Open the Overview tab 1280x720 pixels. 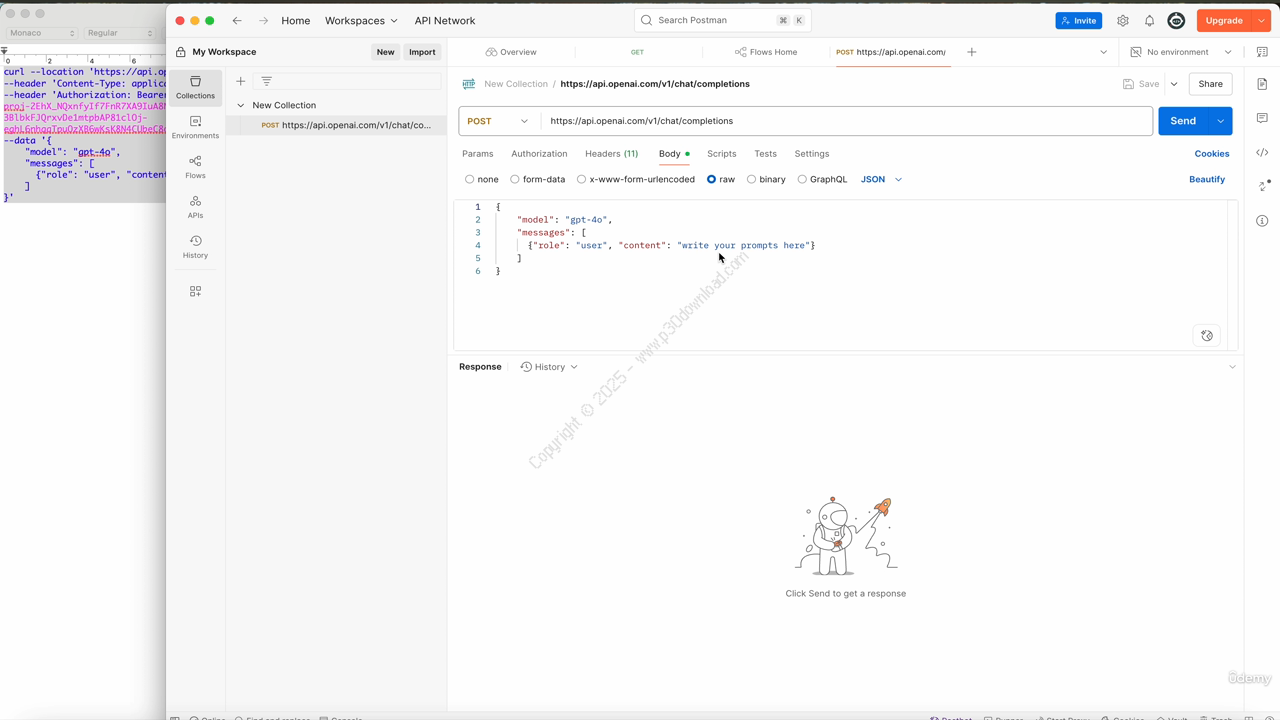[x=511, y=52]
